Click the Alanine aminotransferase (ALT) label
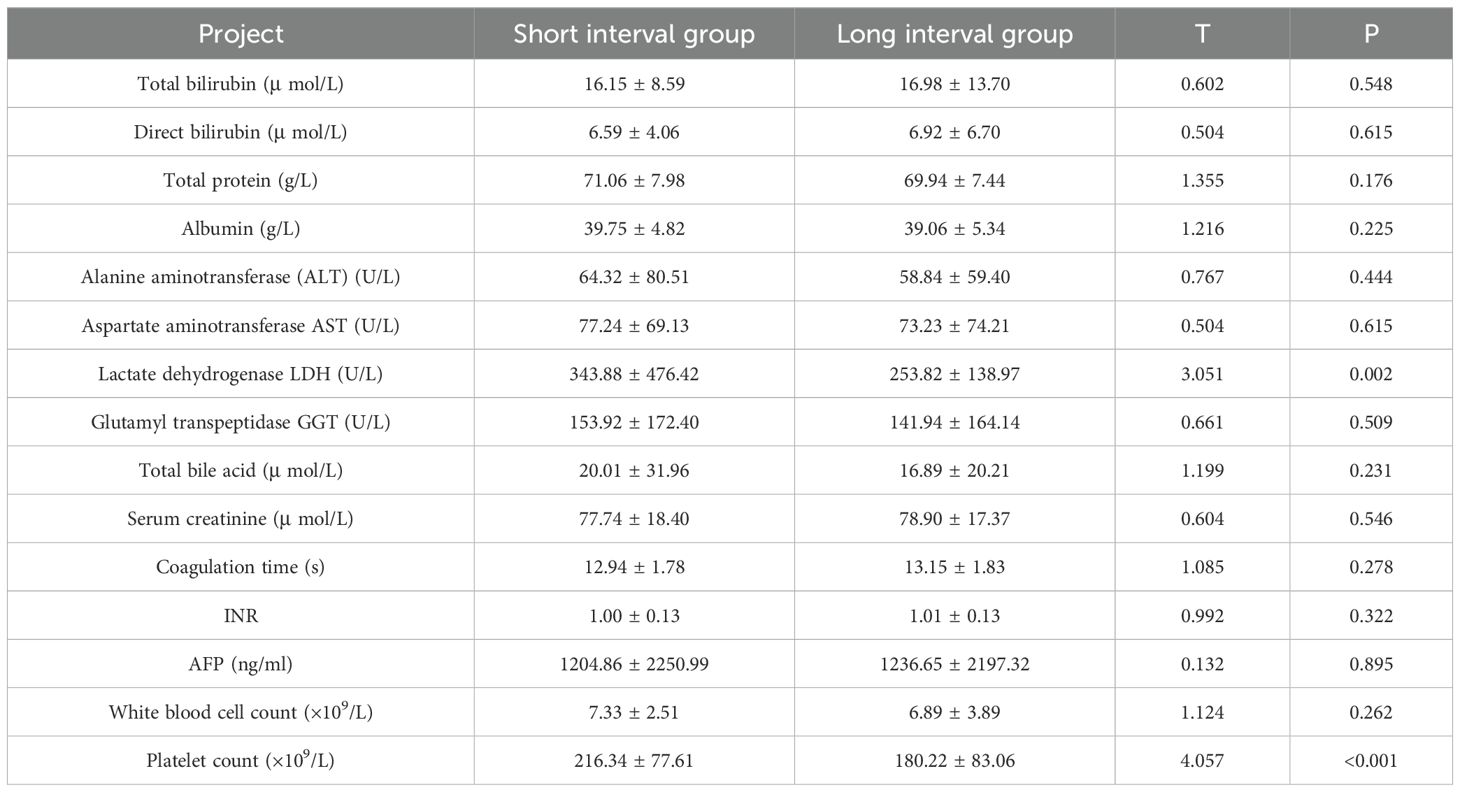 pyautogui.click(x=241, y=277)
